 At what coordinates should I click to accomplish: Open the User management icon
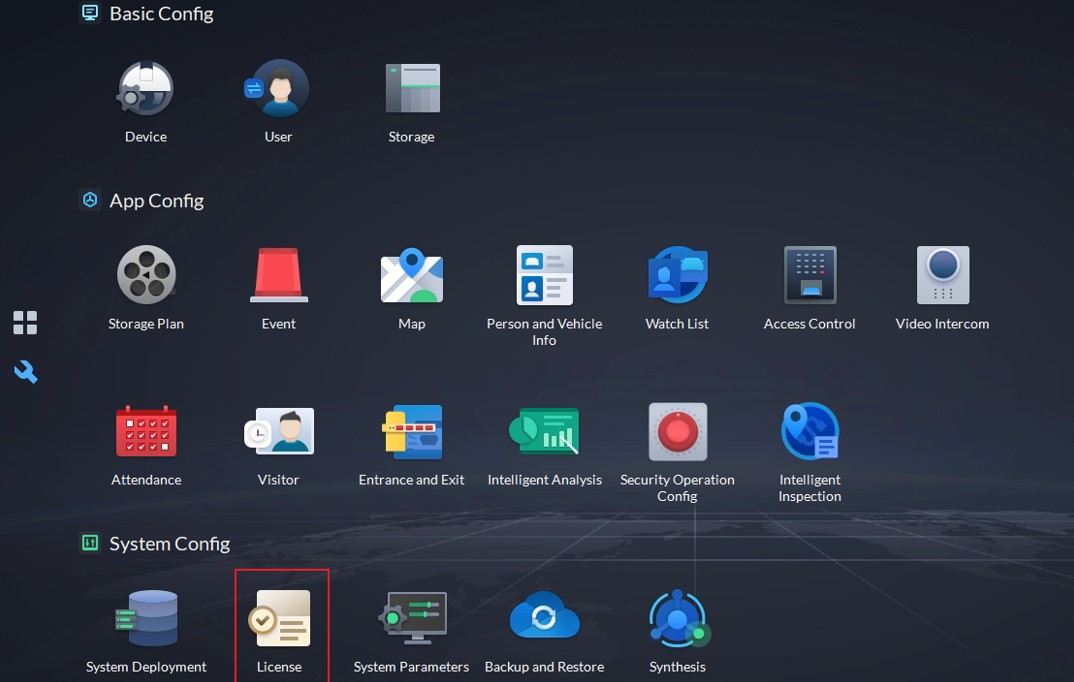(x=278, y=89)
